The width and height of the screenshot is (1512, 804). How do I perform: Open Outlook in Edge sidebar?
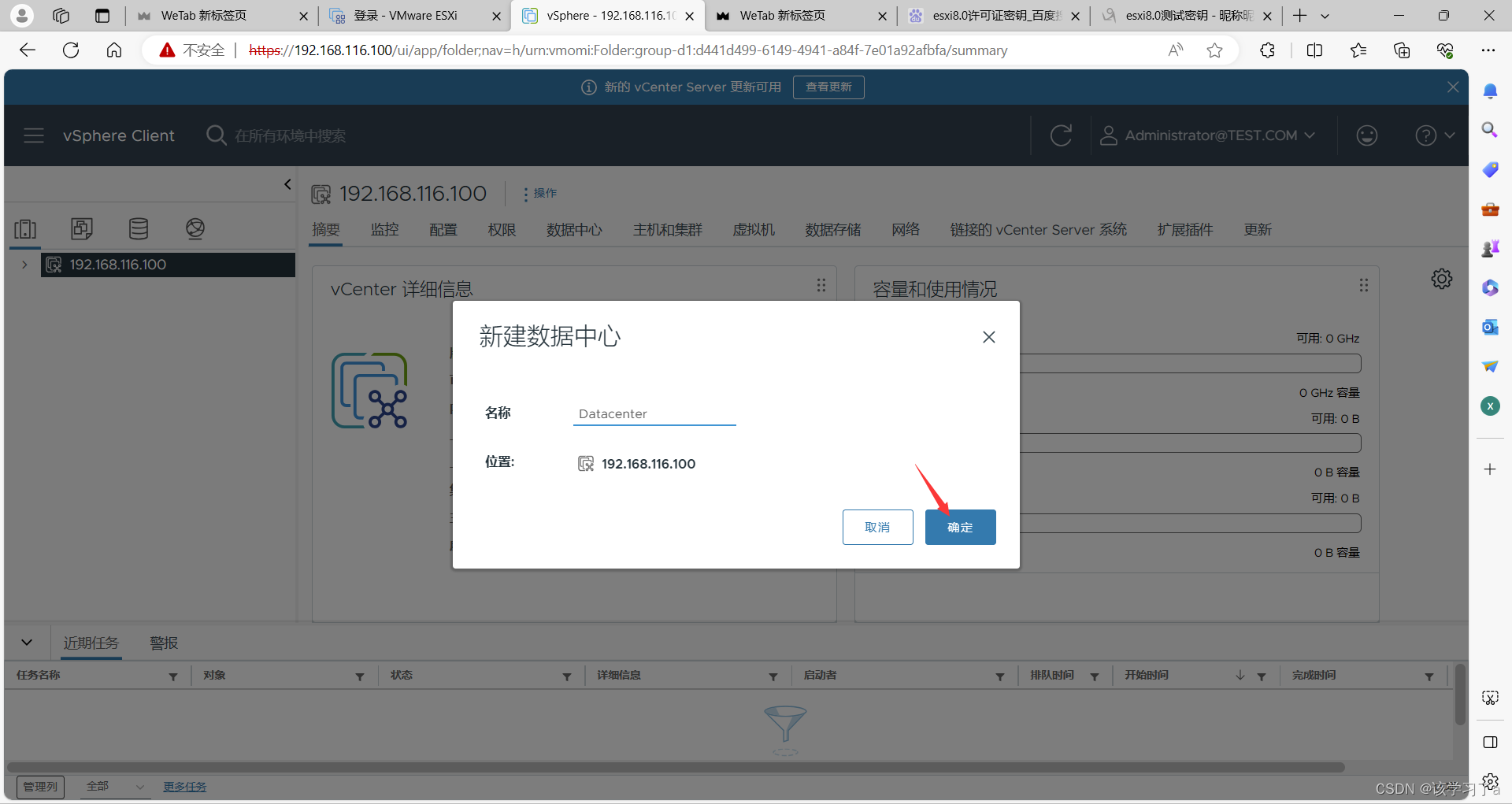coord(1490,327)
